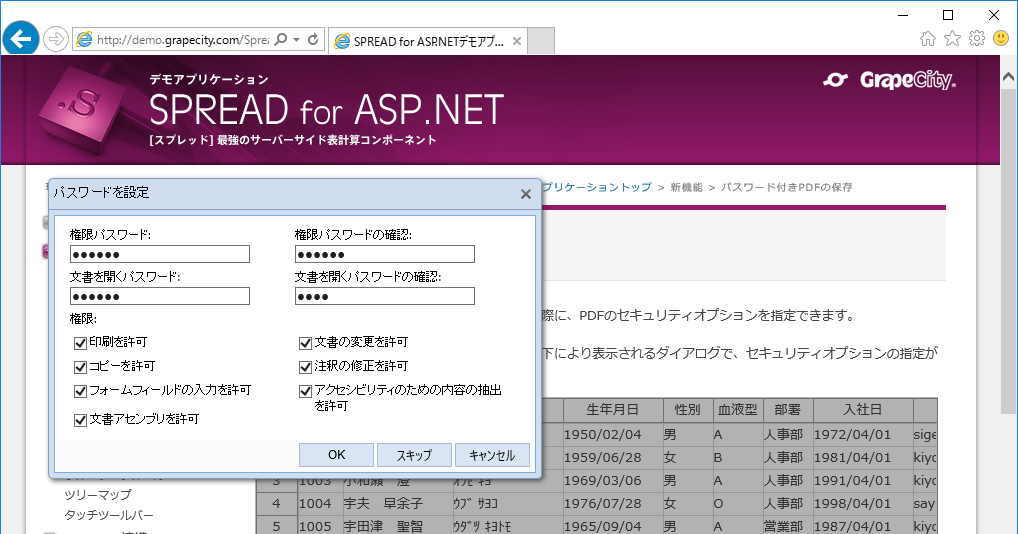Open ツリーマップ in the sidebar
1018x534 pixels.
pyautogui.click(x=97, y=494)
